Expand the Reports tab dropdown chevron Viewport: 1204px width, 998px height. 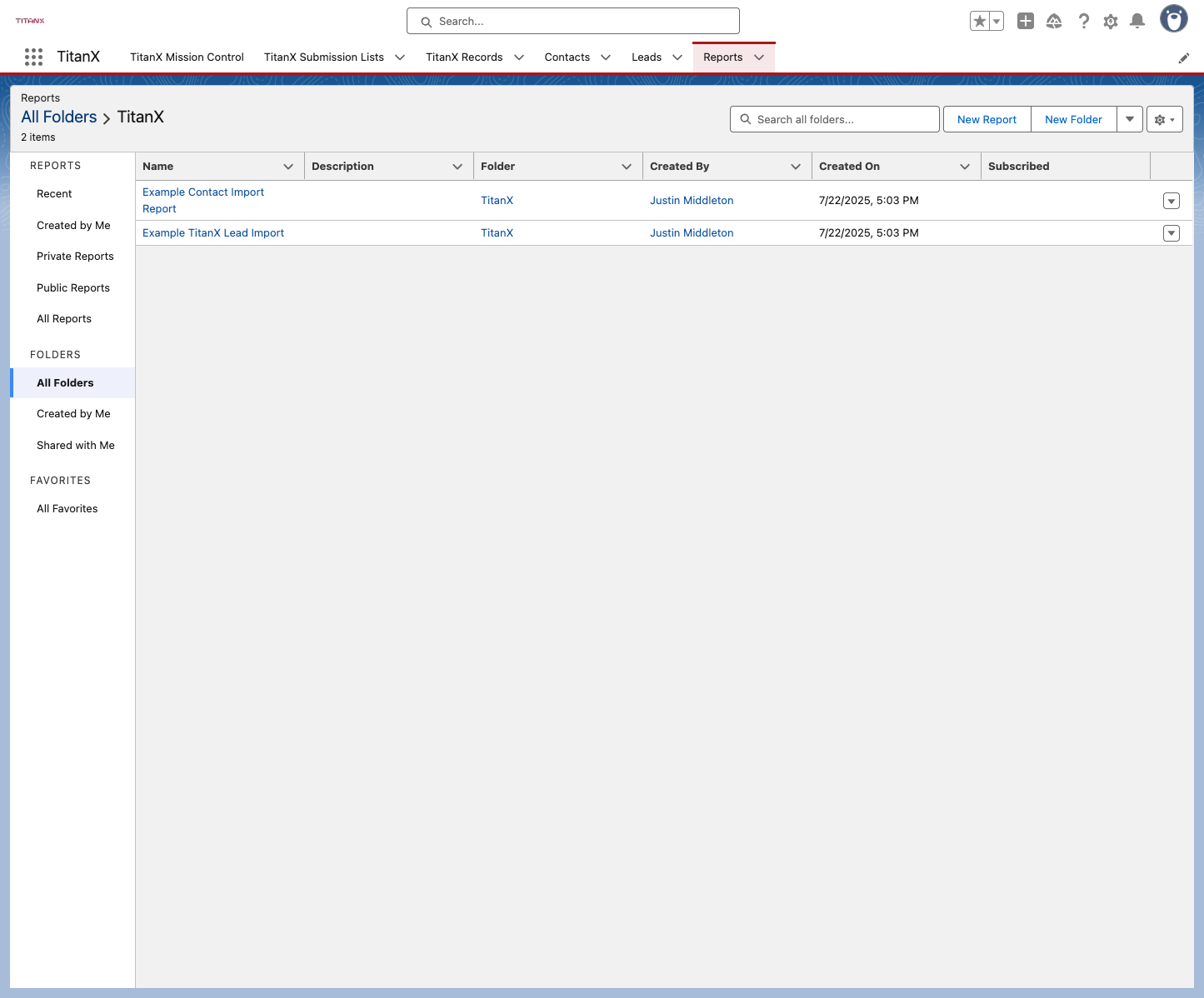click(759, 57)
